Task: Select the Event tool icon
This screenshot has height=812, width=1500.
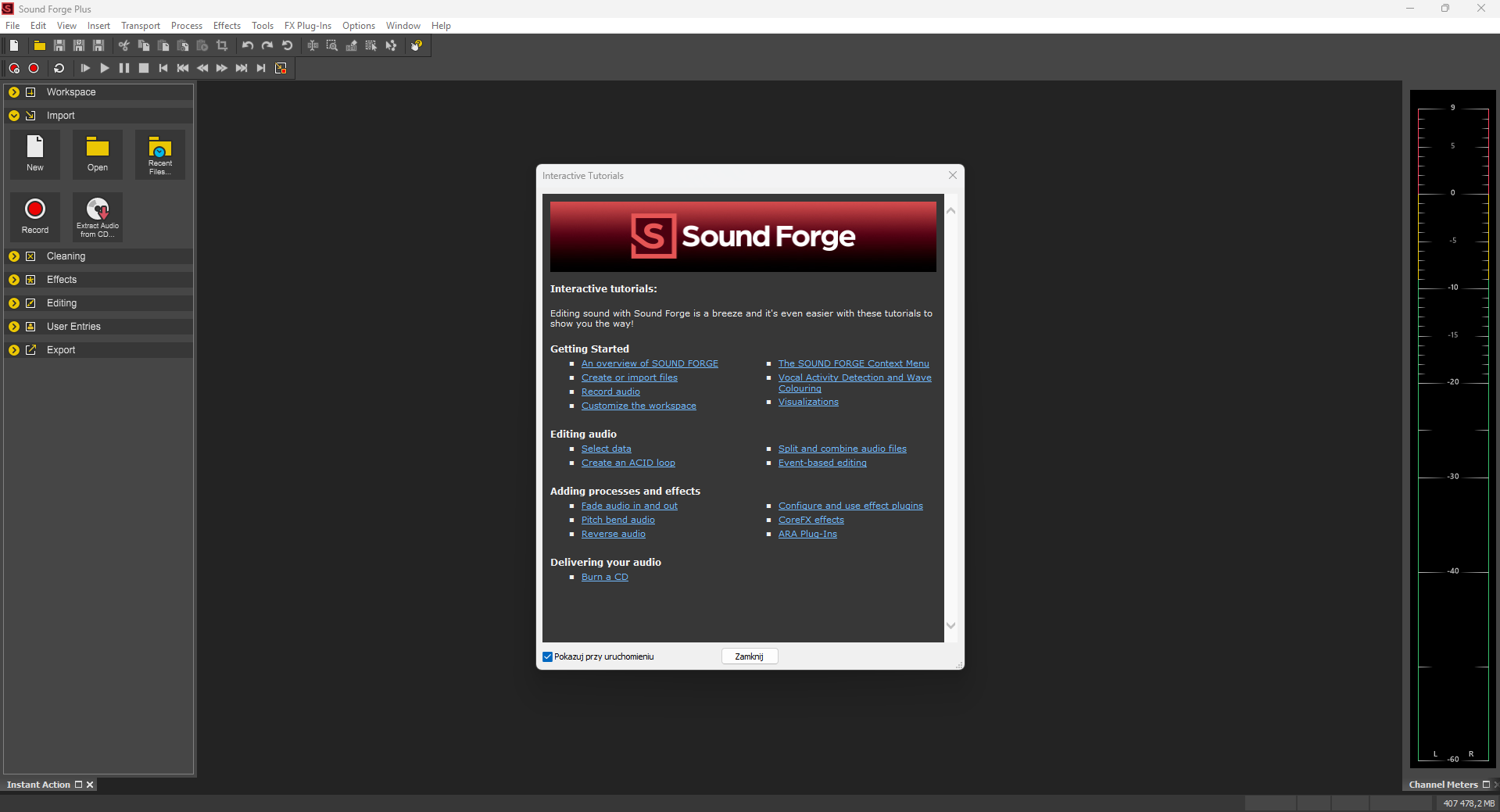Action: coord(371,45)
